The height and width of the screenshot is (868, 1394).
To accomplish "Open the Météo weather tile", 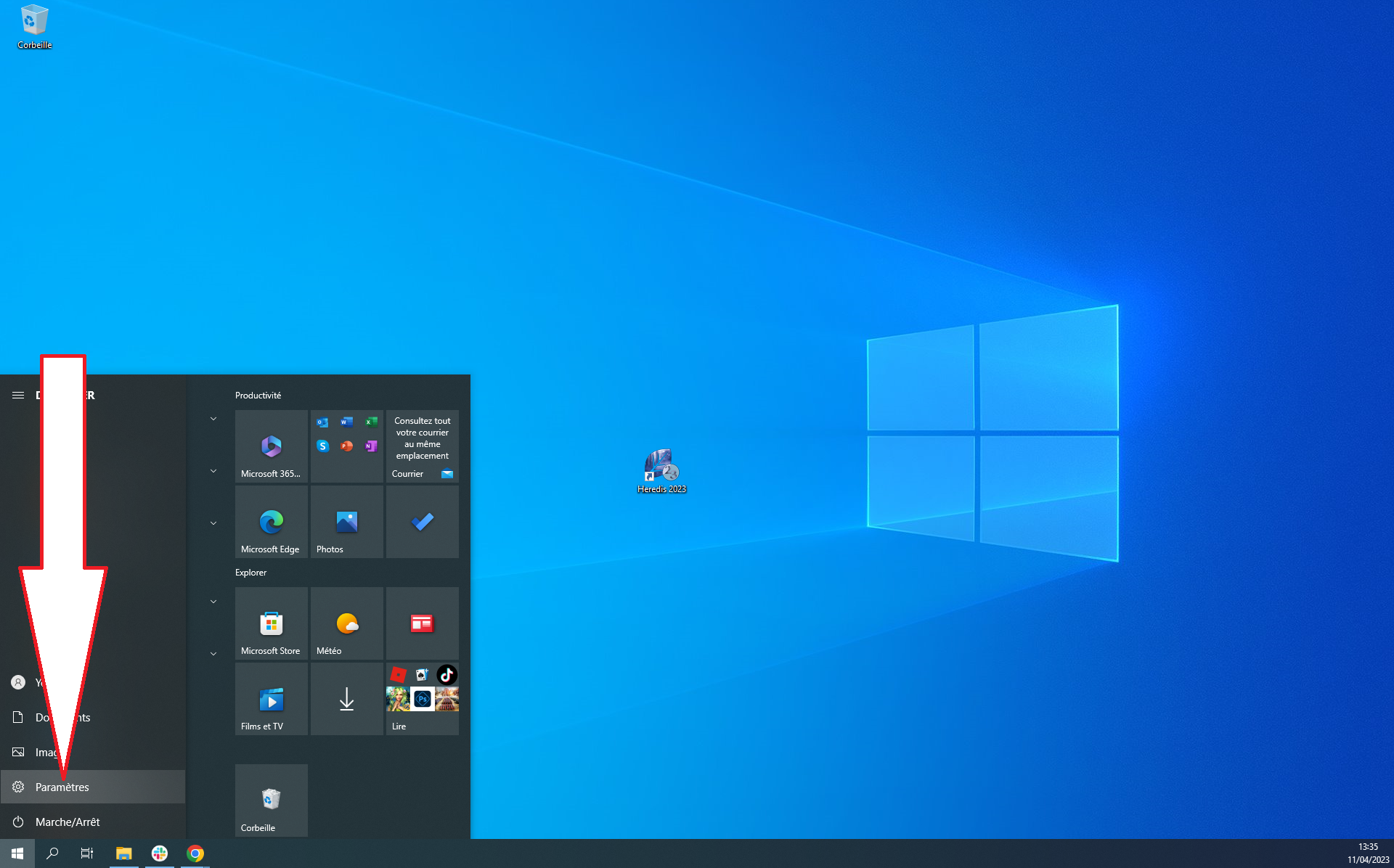I will [346, 623].
